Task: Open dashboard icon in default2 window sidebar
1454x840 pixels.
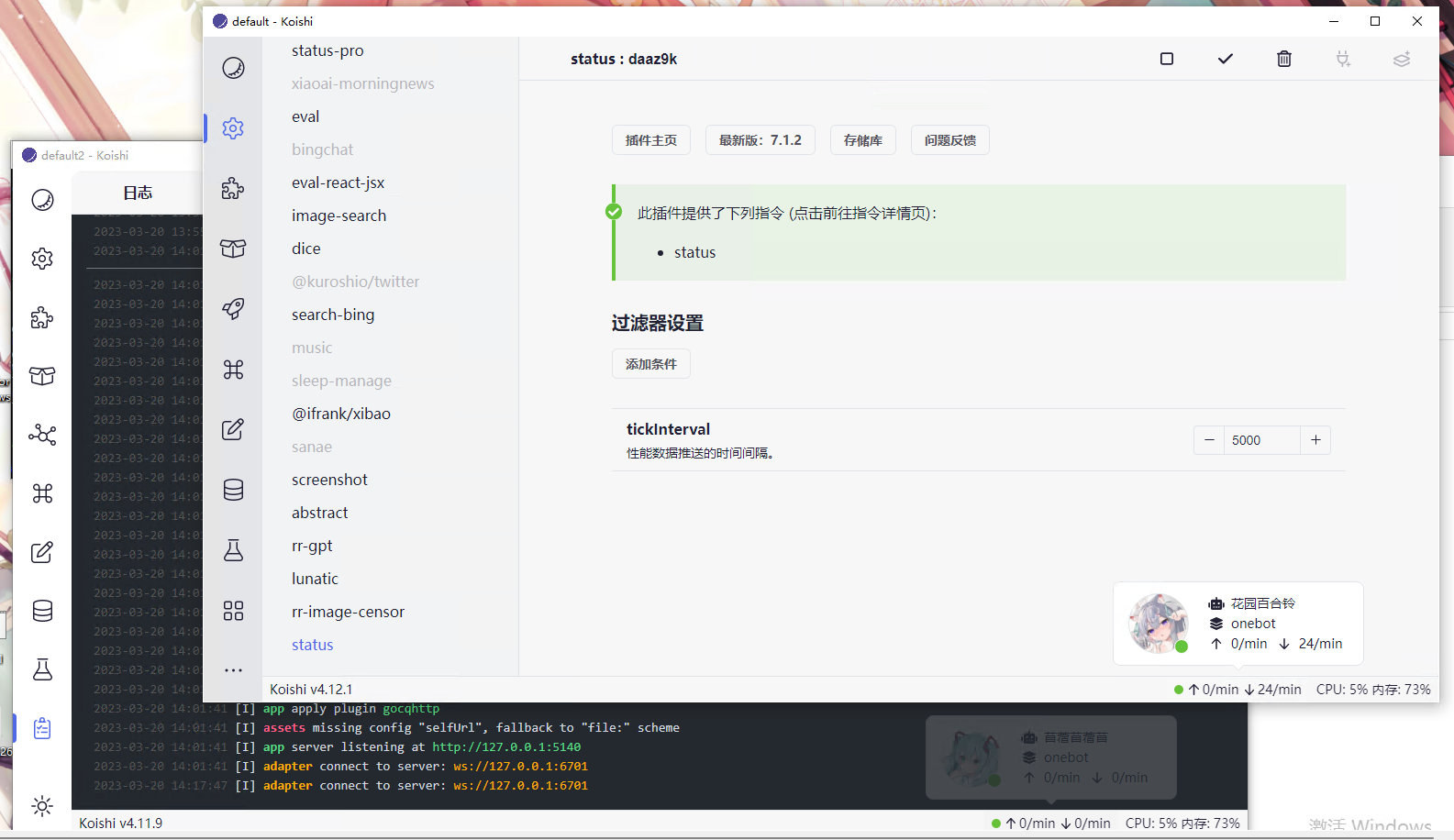Action: (42, 200)
